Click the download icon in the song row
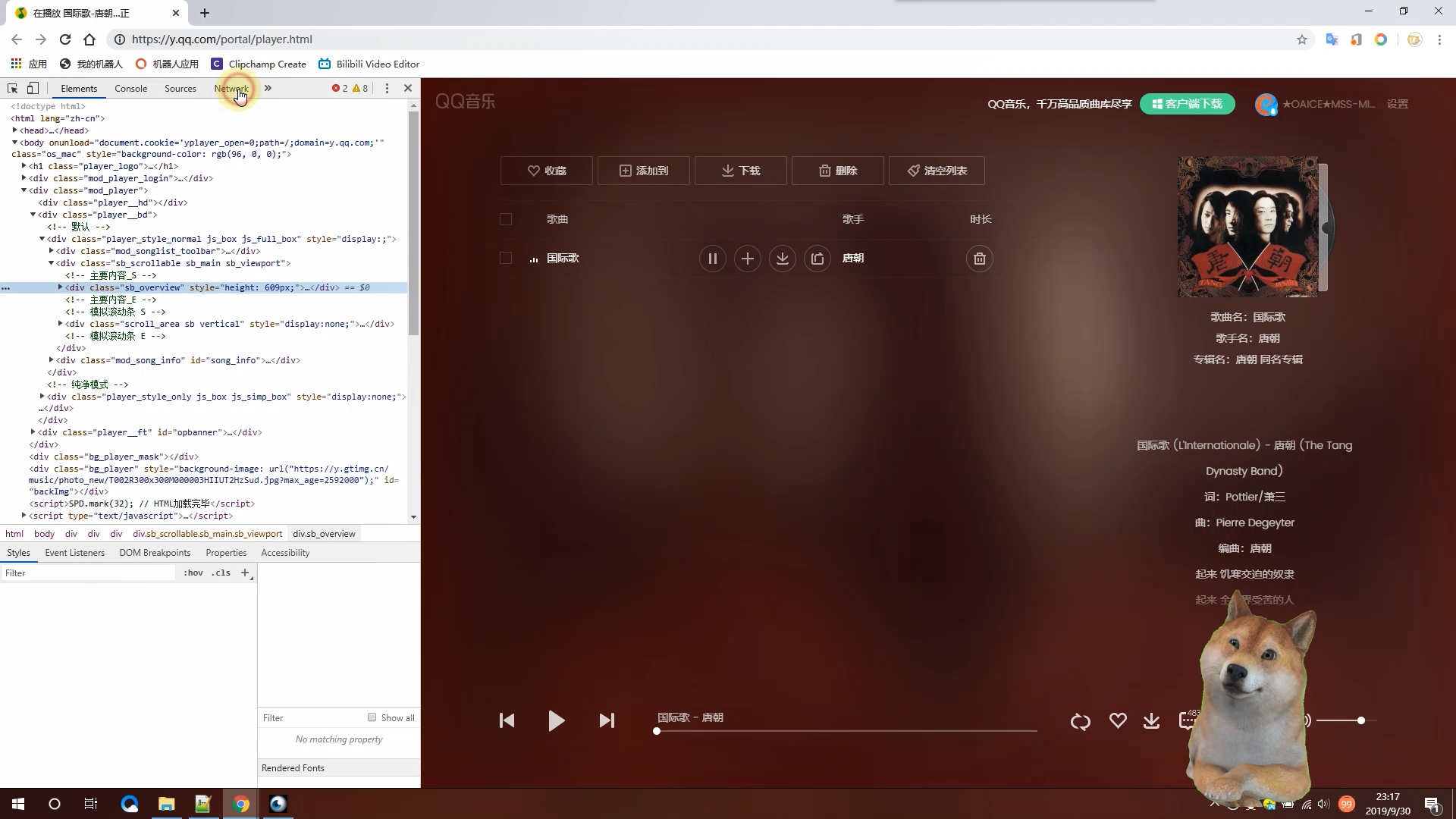This screenshot has height=819, width=1456. point(782,259)
